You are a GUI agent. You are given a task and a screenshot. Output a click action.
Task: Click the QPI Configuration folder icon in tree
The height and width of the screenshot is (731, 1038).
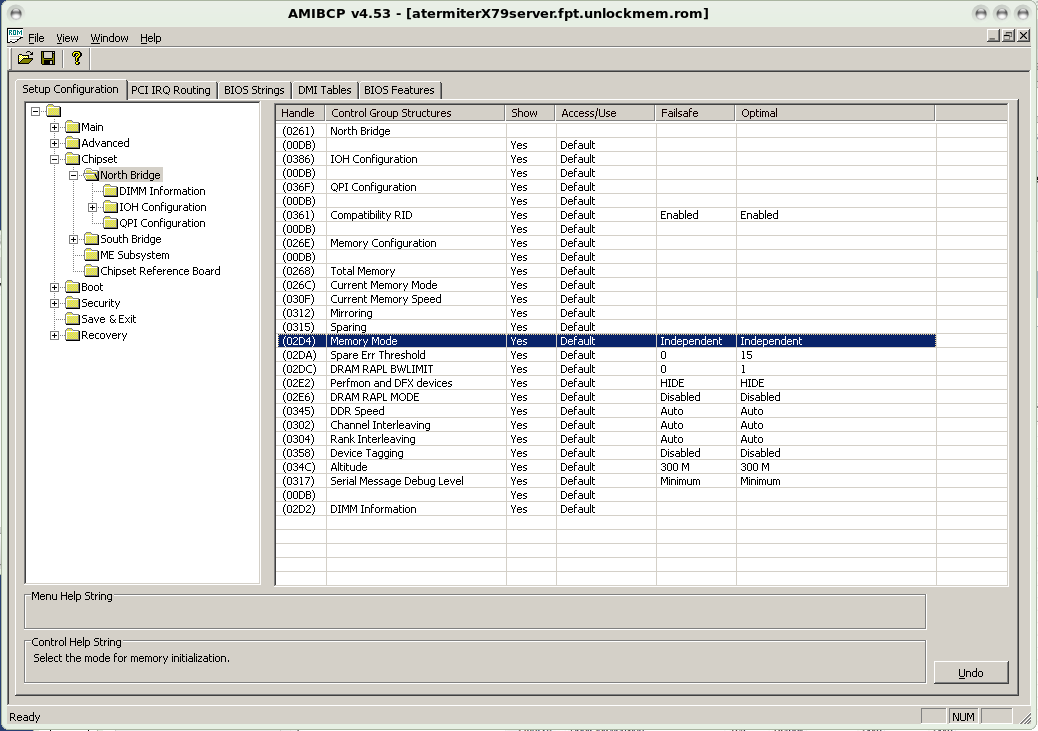point(110,223)
